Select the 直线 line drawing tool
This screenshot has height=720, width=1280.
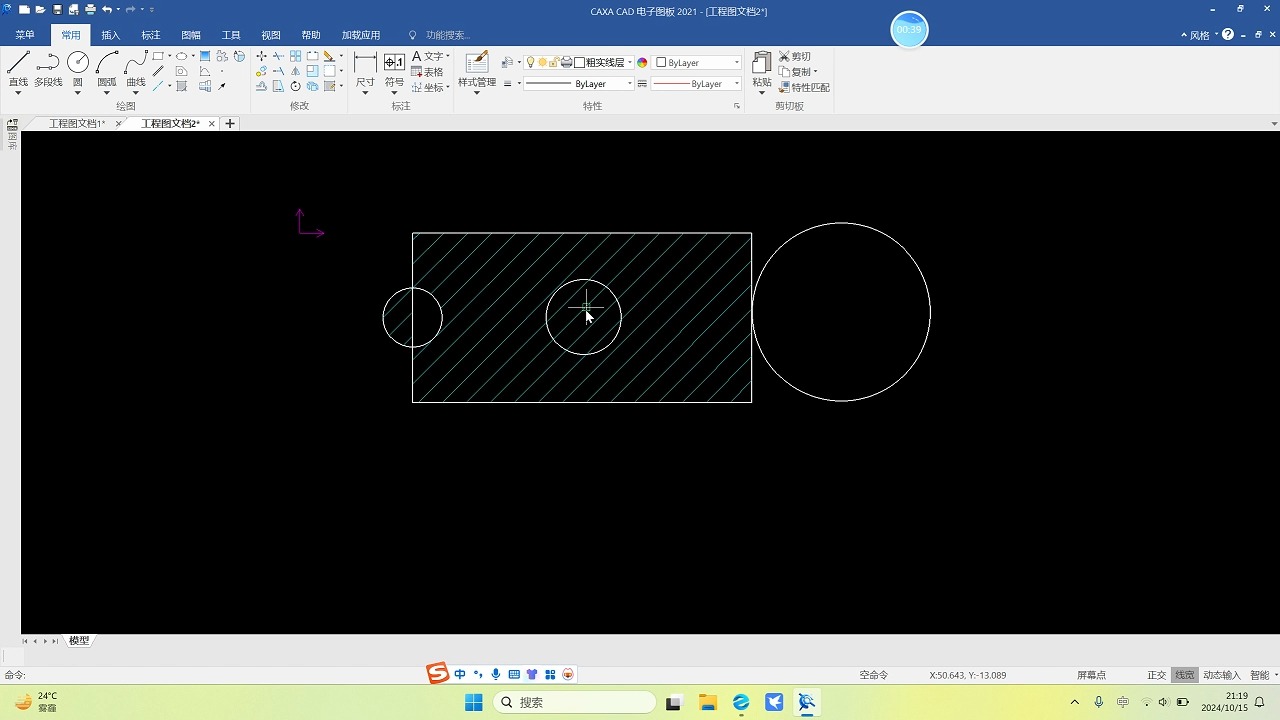[x=18, y=69]
